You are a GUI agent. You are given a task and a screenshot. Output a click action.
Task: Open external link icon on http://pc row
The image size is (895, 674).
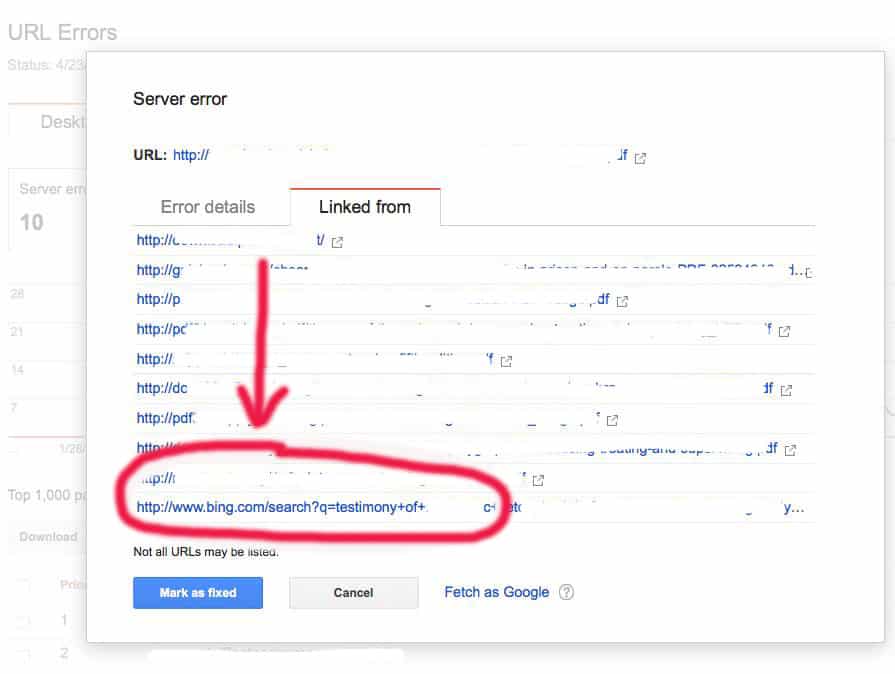pyautogui.click(x=784, y=331)
